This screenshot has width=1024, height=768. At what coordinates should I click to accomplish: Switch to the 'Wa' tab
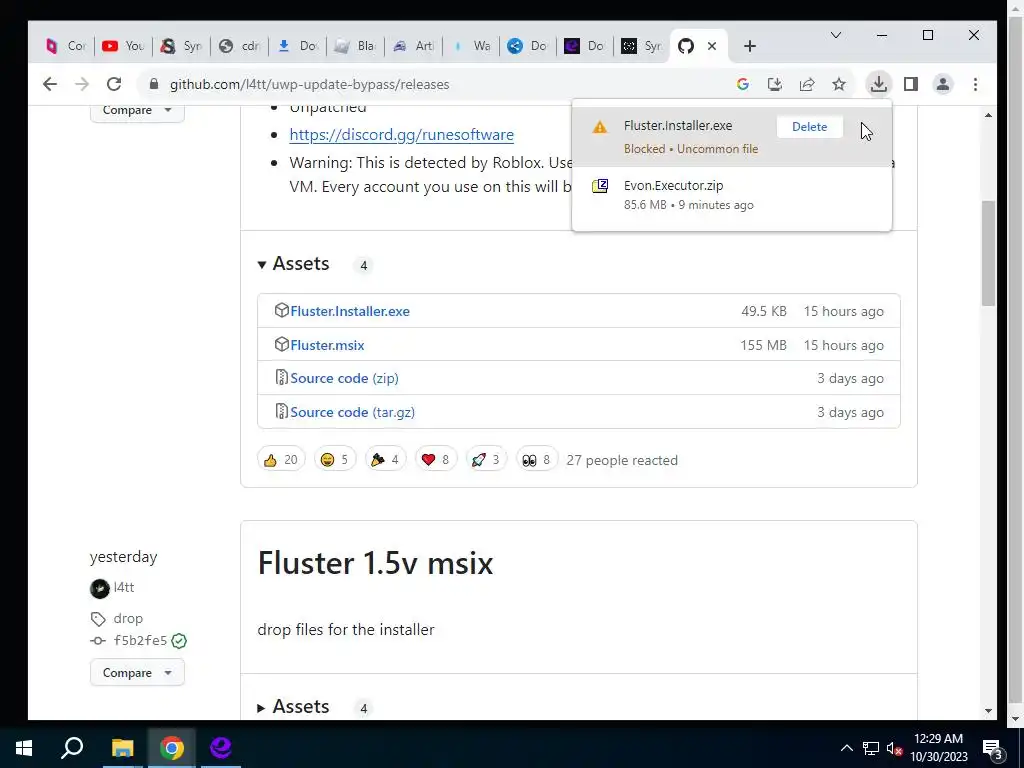pos(472,46)
